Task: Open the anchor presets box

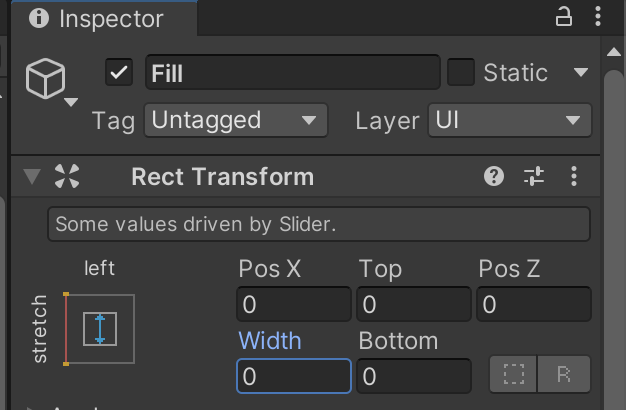Action: pos(100,328)
